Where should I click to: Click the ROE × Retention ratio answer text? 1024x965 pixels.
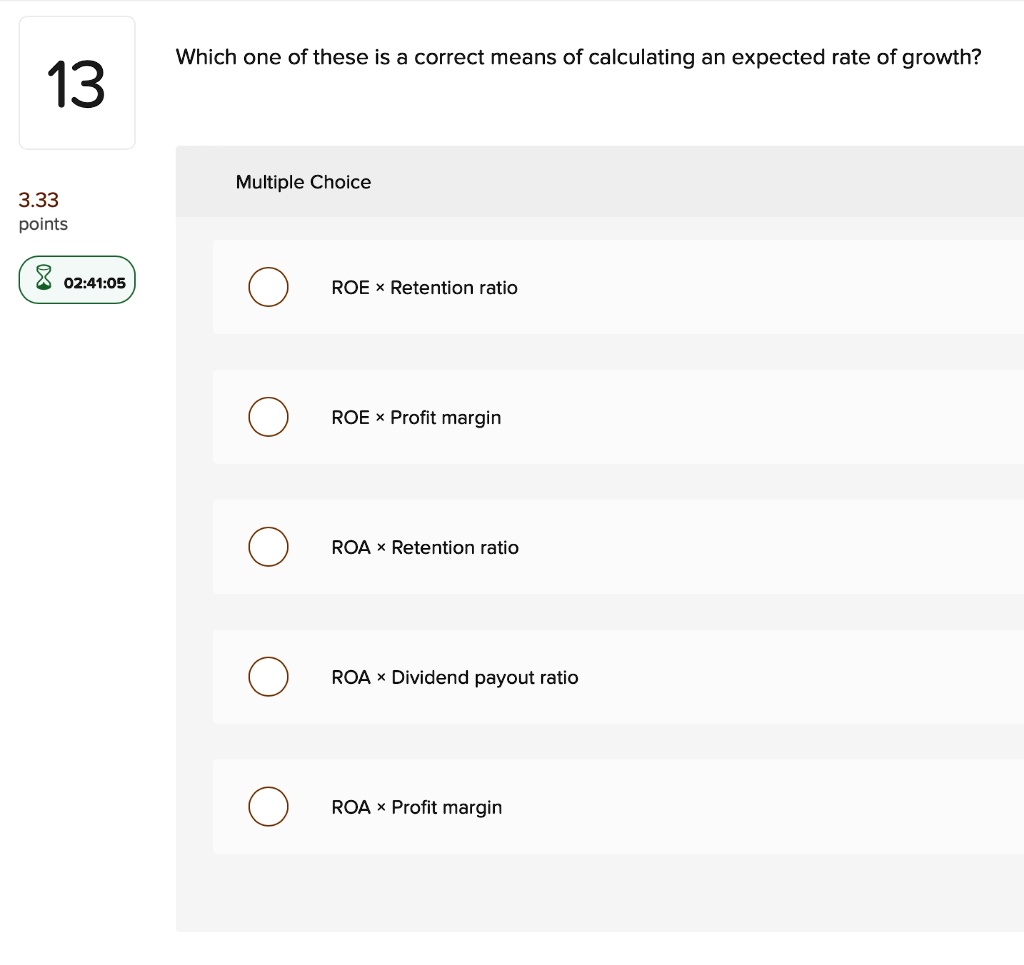(x=424, y=287)
